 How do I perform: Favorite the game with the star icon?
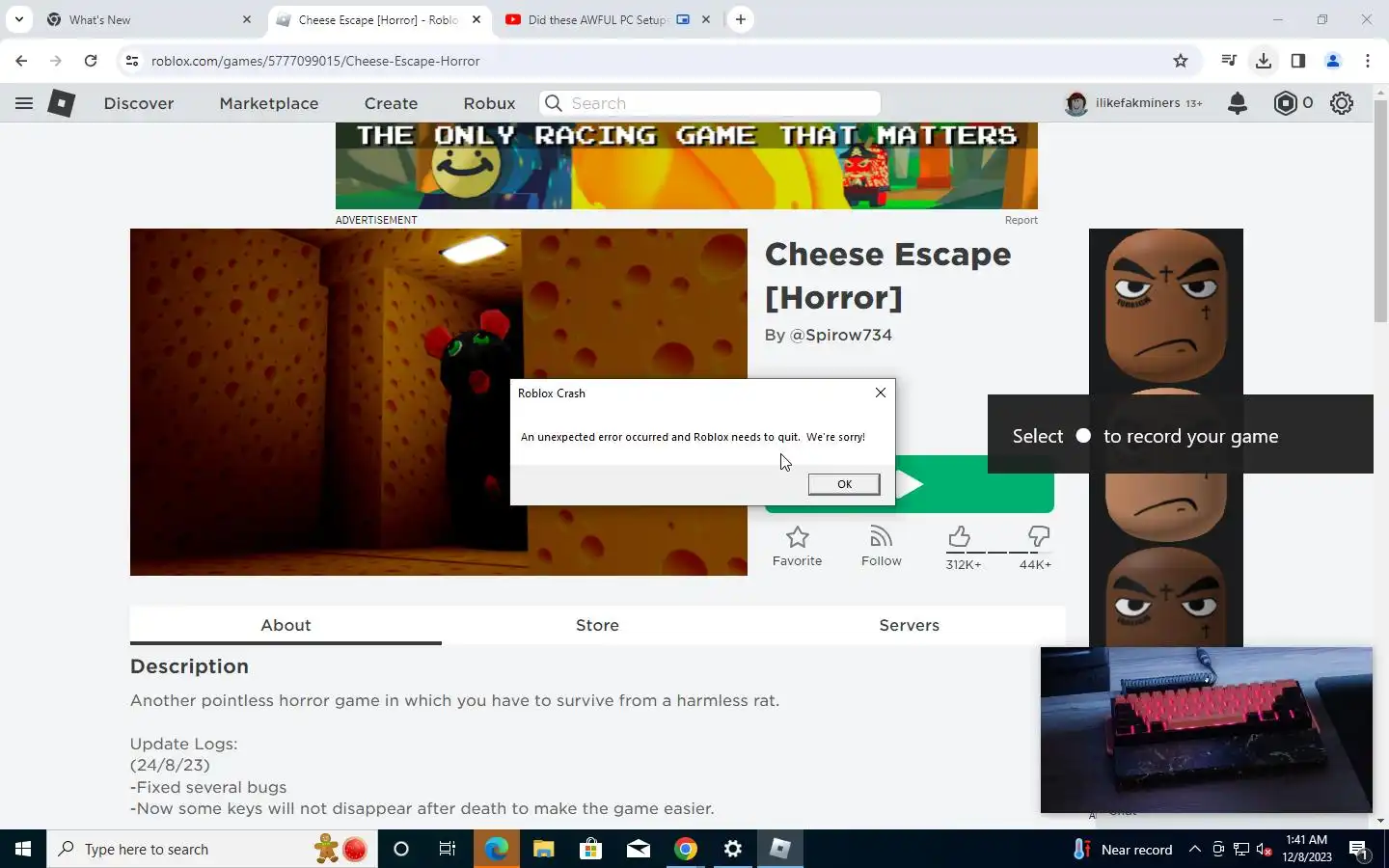click(797, 546)
